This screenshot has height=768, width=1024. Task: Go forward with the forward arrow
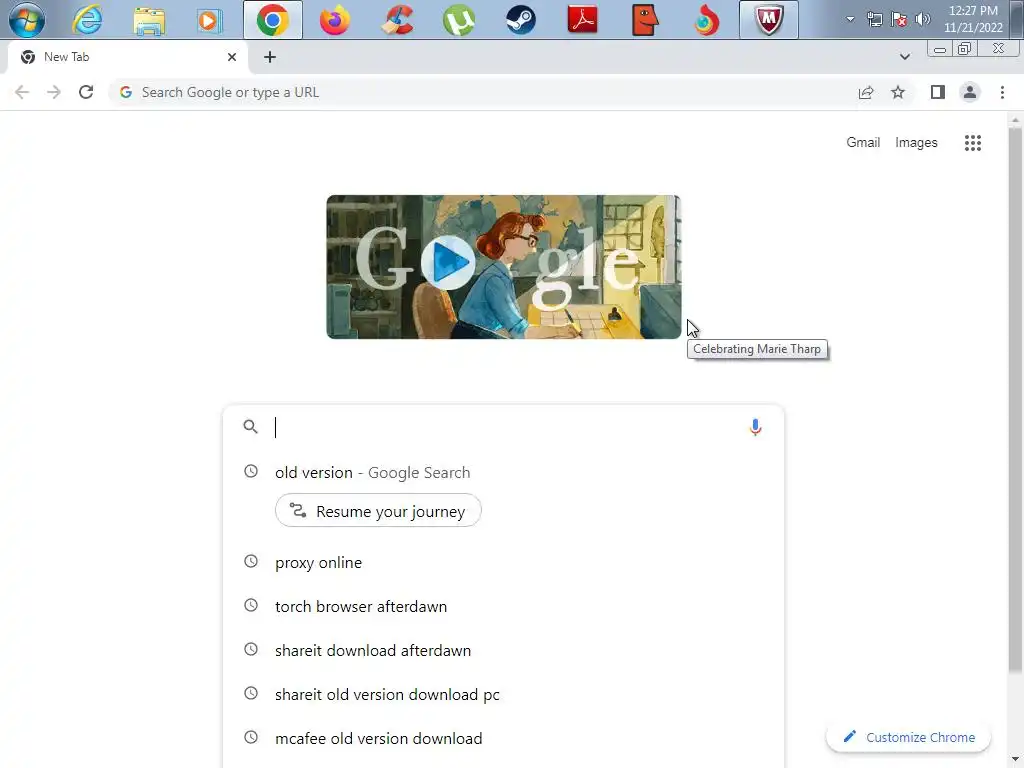54,92
